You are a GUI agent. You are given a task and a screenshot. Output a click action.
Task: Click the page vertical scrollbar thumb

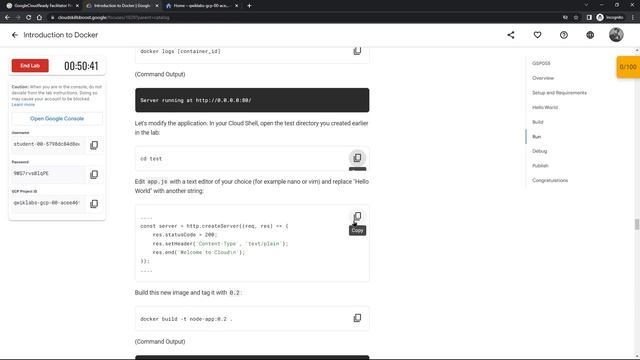[x=637, y=224]
